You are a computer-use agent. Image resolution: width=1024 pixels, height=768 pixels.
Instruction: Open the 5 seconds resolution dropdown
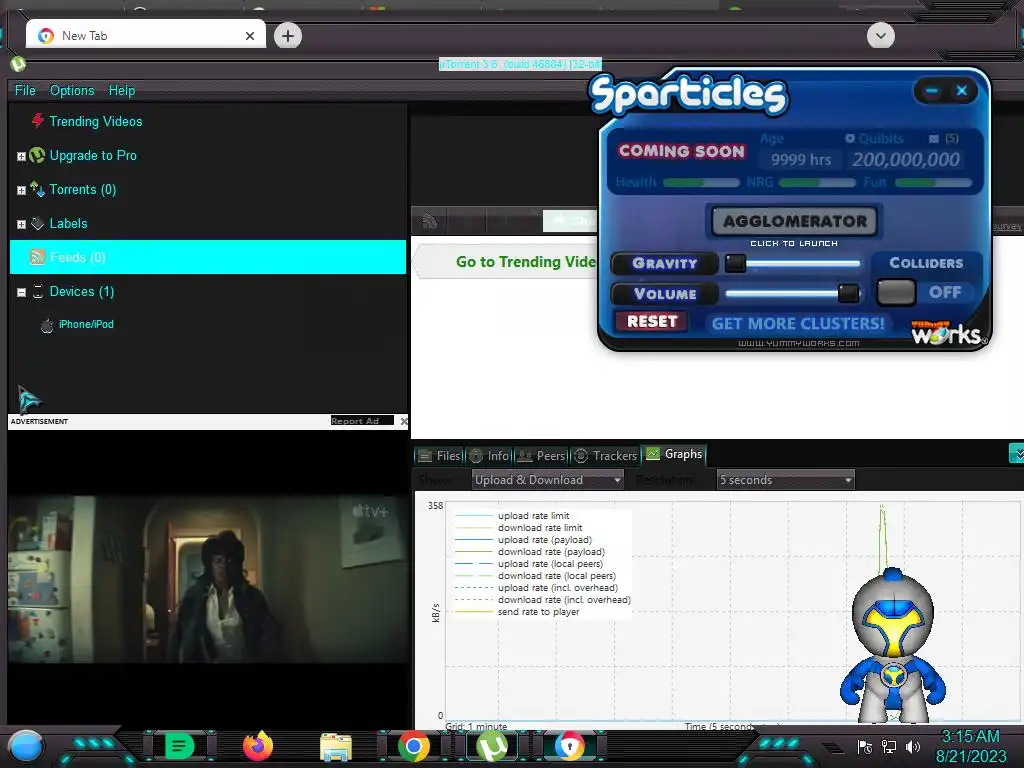click(x=786, y=480)
